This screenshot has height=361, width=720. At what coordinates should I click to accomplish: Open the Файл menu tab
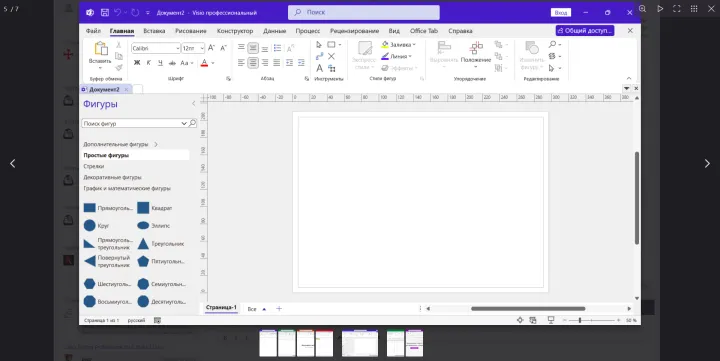93,31
